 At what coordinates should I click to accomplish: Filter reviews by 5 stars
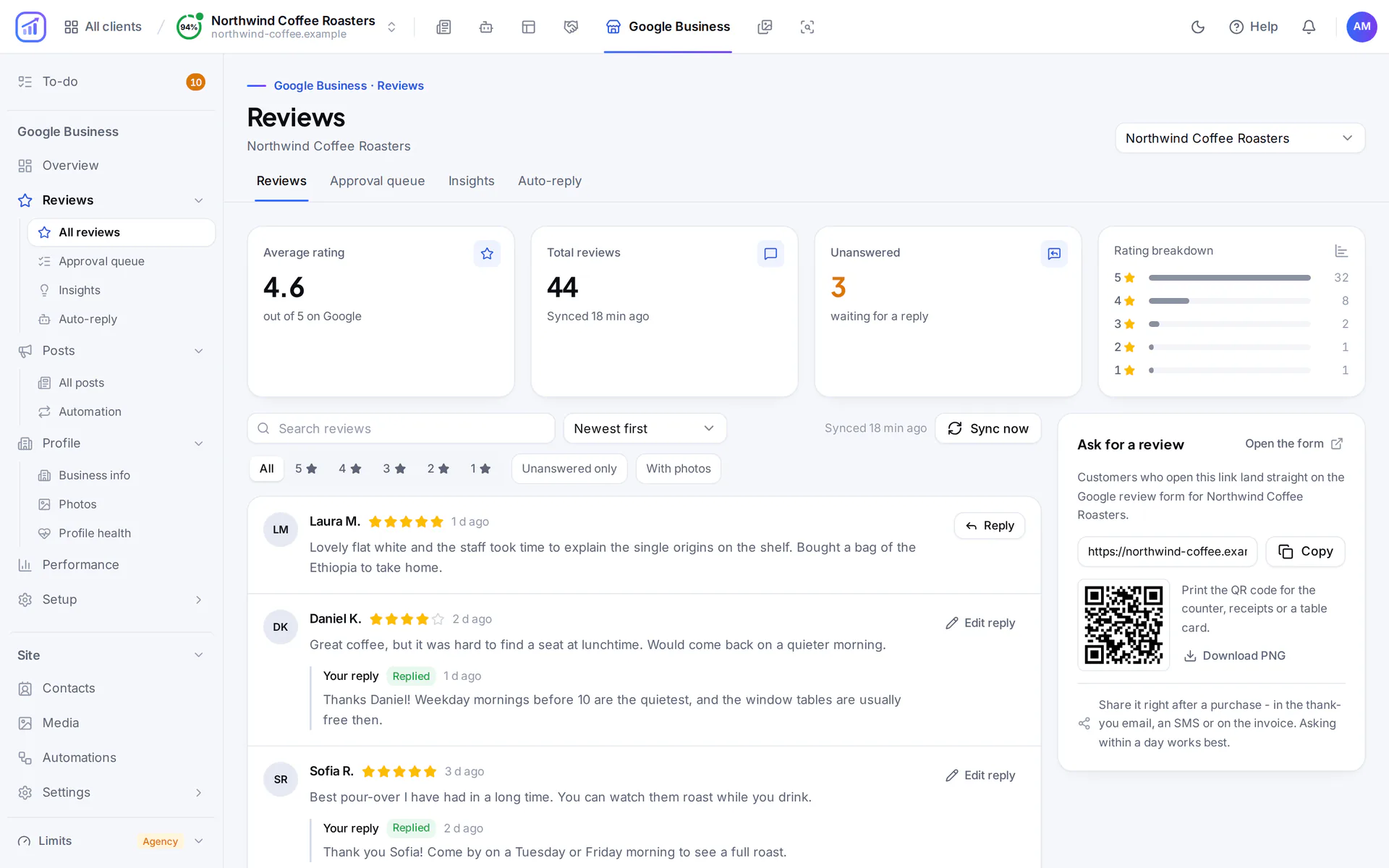306,469
